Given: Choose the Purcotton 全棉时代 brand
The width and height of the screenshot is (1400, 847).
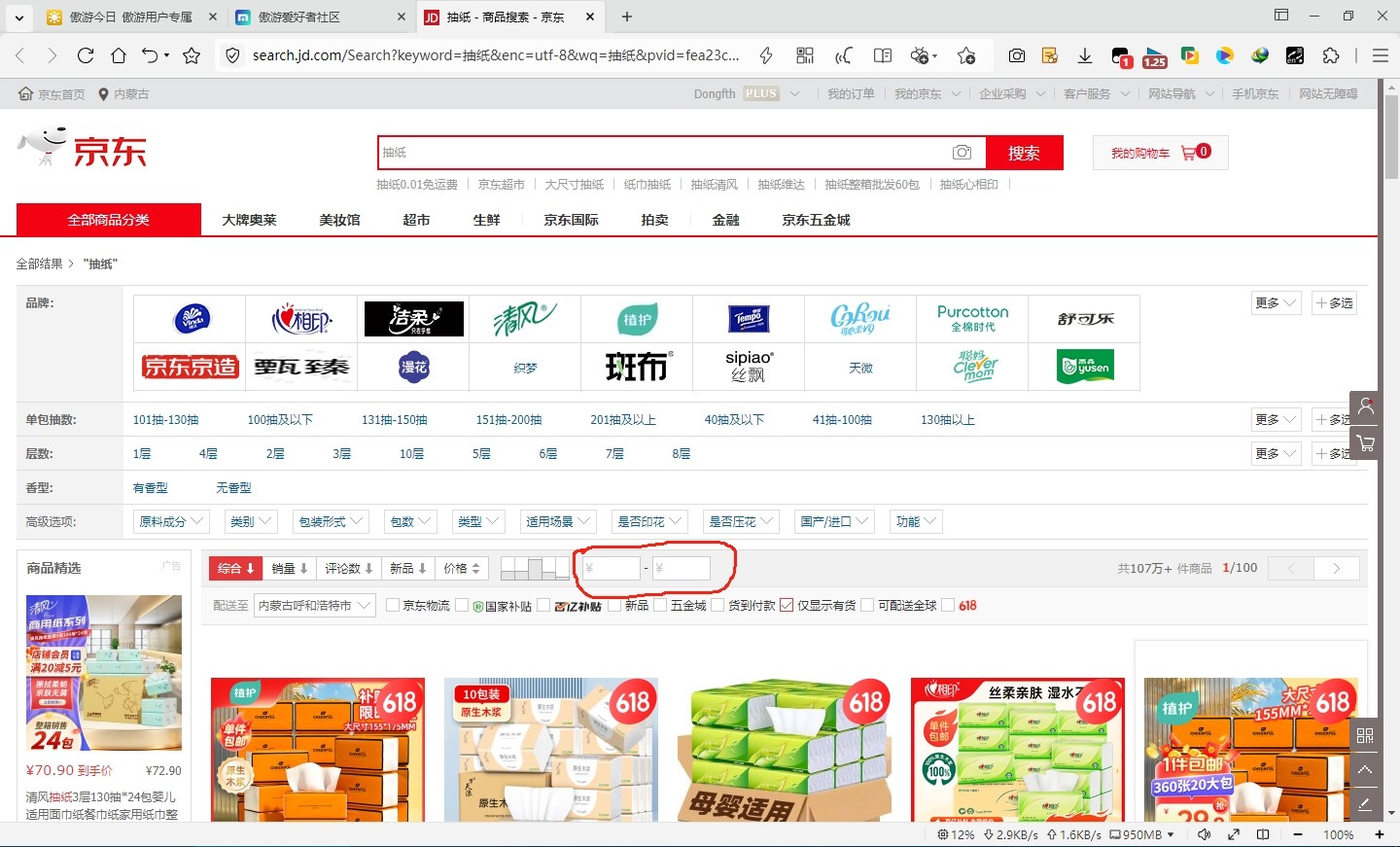Looking at the screenshot, I should [972, 319].
